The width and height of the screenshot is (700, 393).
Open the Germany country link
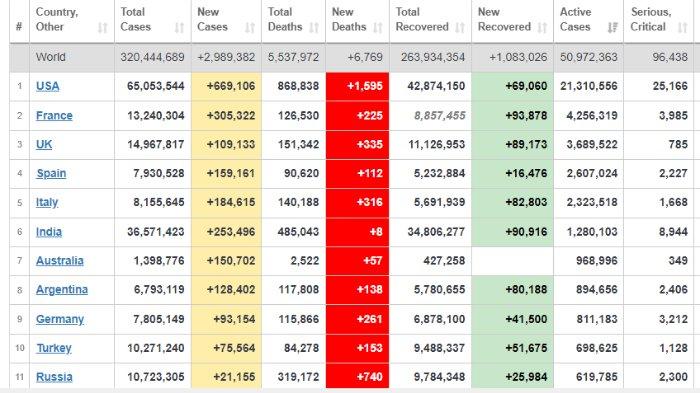click(x=60, y=319)
